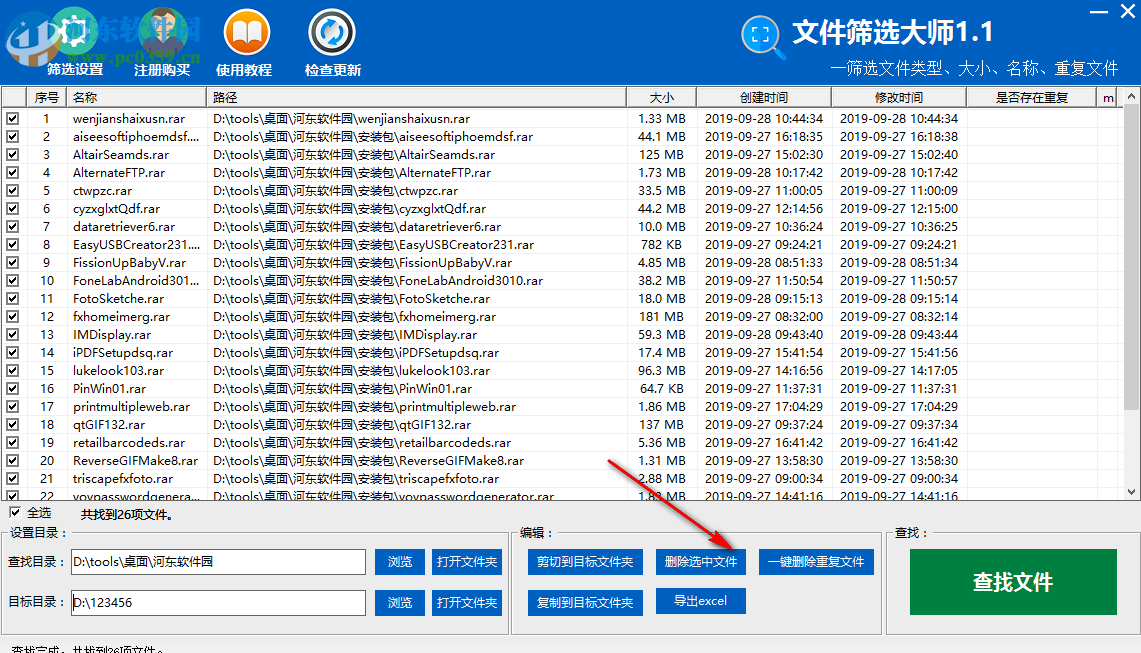Sort by the 修改时间 column header
This screenshot has width=1141, height=653.
point(899,97)
